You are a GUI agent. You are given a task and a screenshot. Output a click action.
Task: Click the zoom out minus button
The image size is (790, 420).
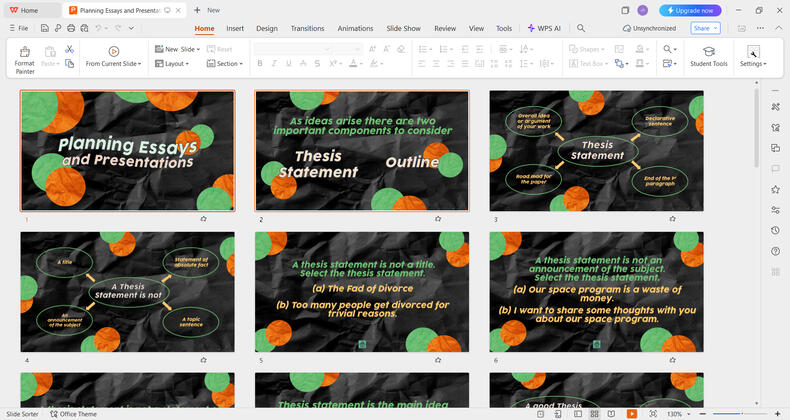pos(703,414)
